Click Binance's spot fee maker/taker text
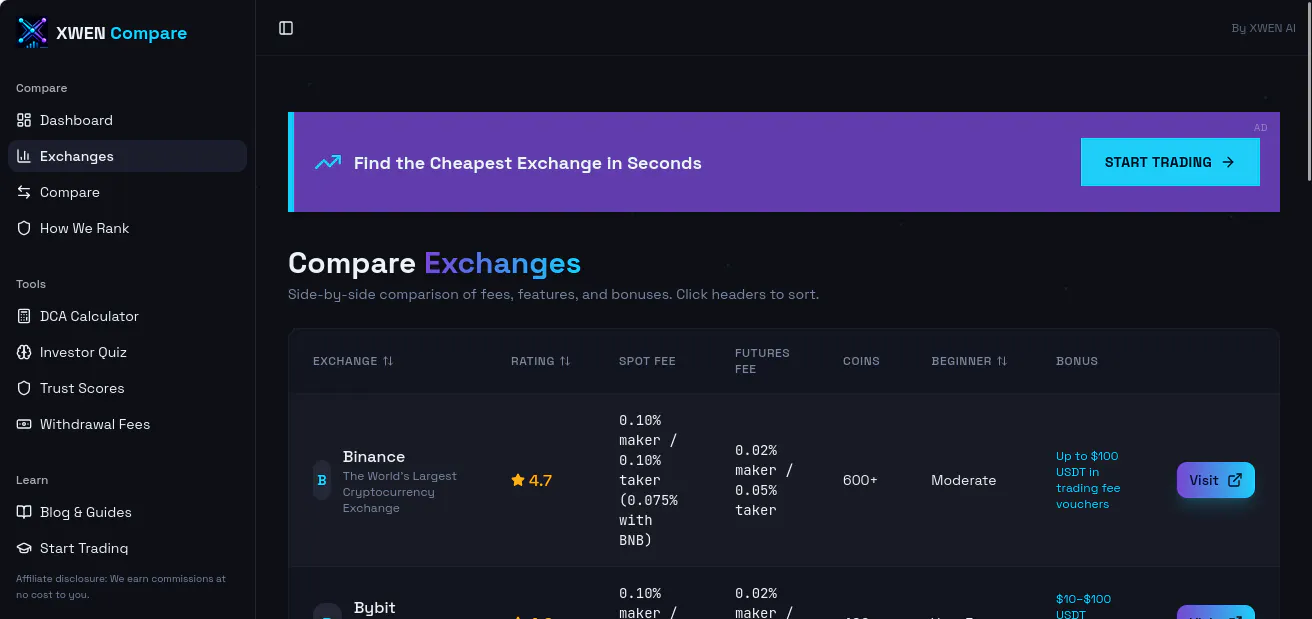This screenshot has height=619, width=1312. point(648,480)
